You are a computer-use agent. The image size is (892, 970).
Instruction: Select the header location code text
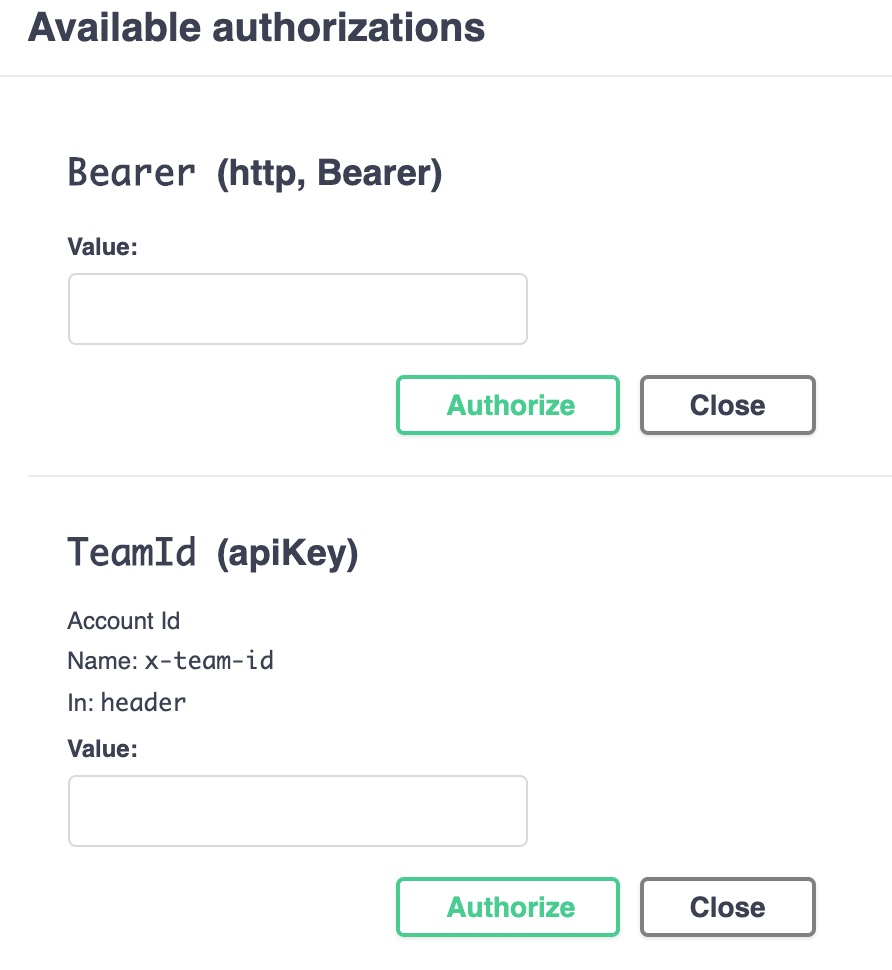[143, 702]
